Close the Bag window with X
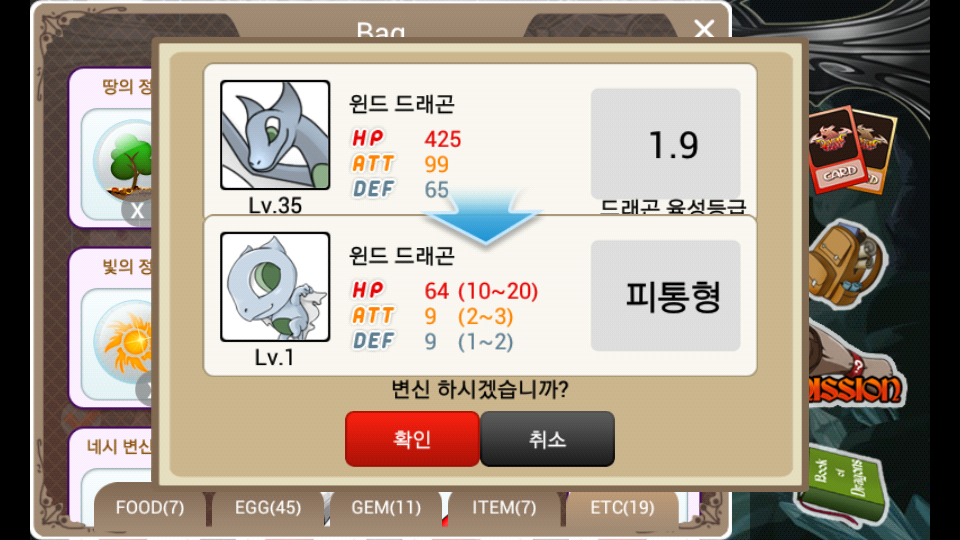960x540 pixels. point(704,28)
